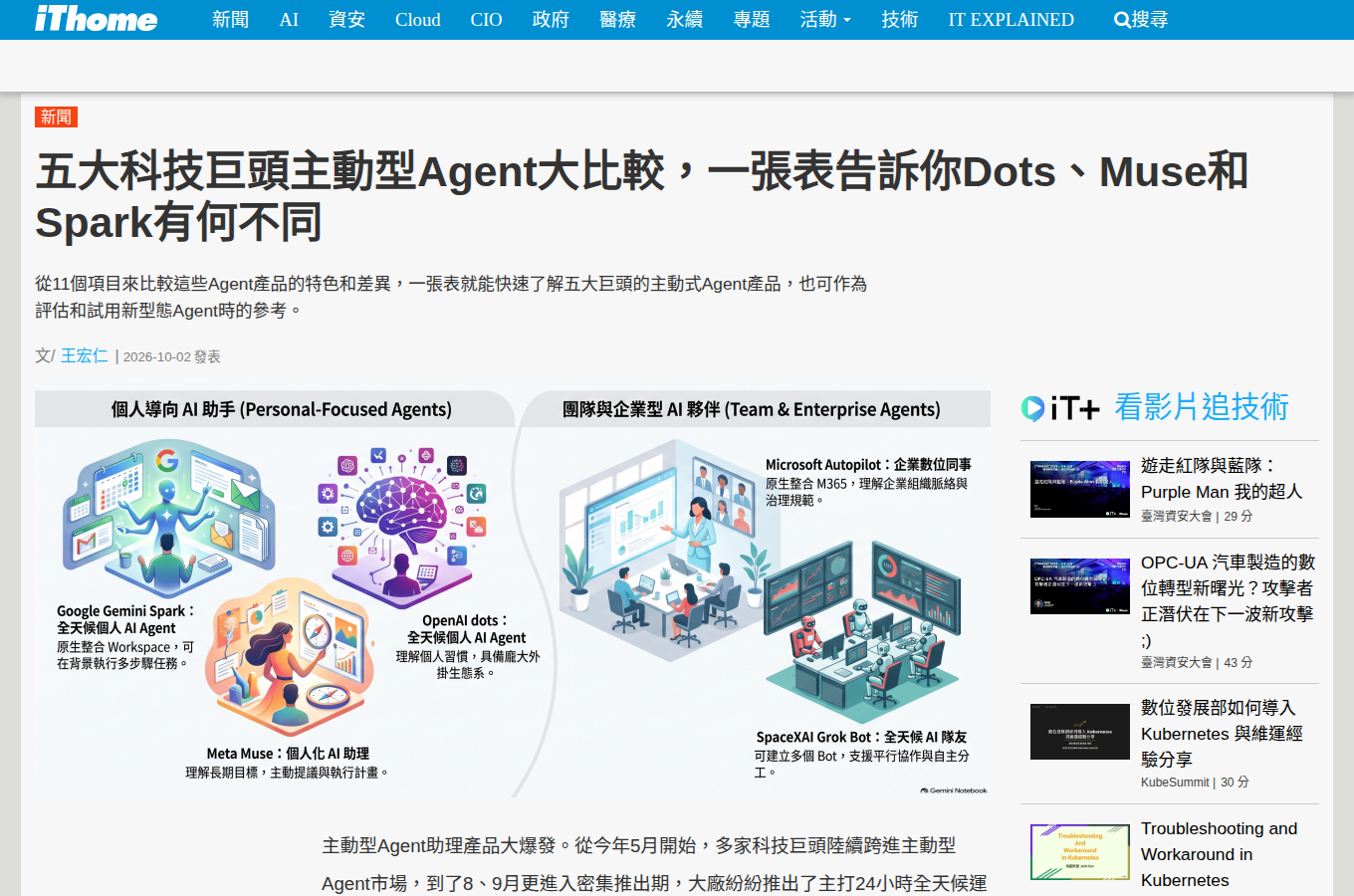Open the OPC-UA video thumbnail
The image size is (1354, 896).
click(1080, 585)
